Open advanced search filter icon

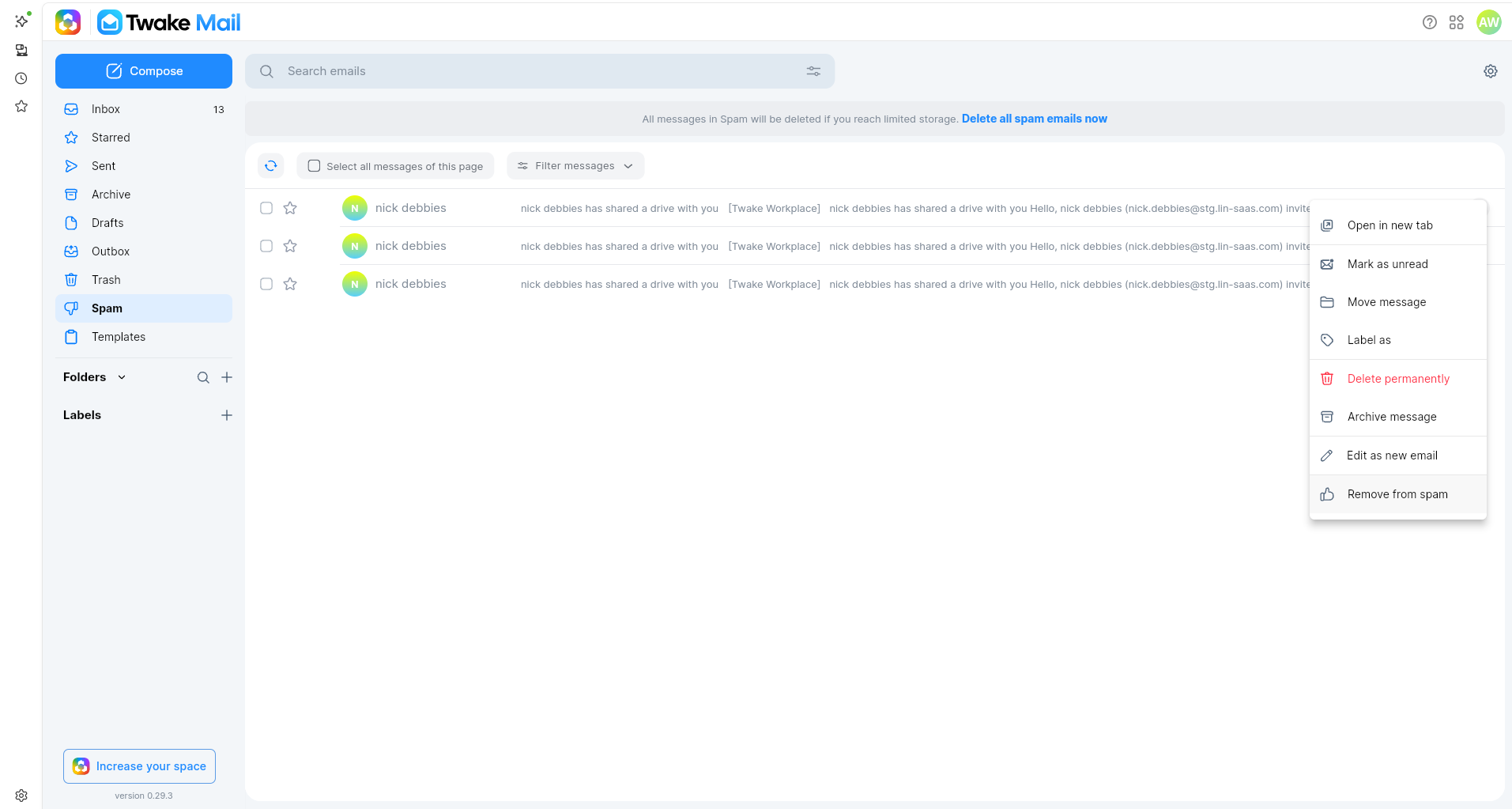click(x=813, y=71)
